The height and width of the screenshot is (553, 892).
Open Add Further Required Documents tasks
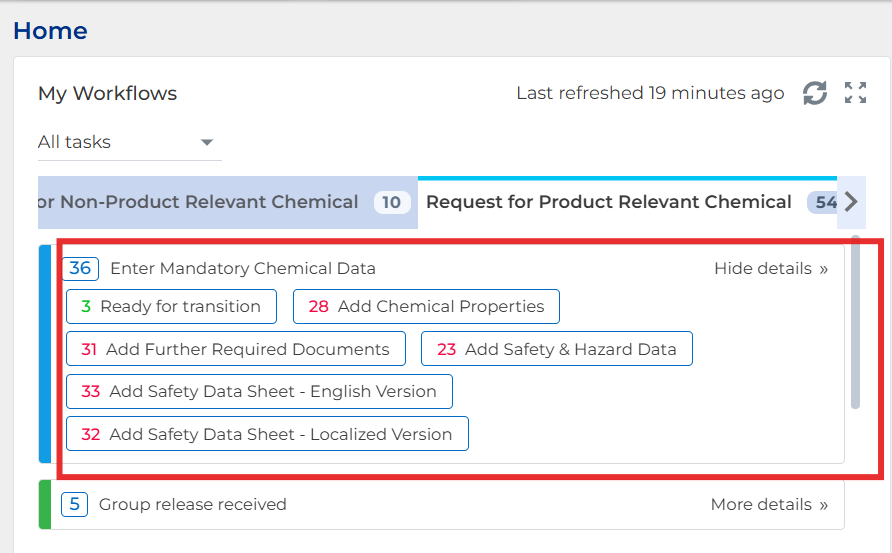(x=236, y=349)
